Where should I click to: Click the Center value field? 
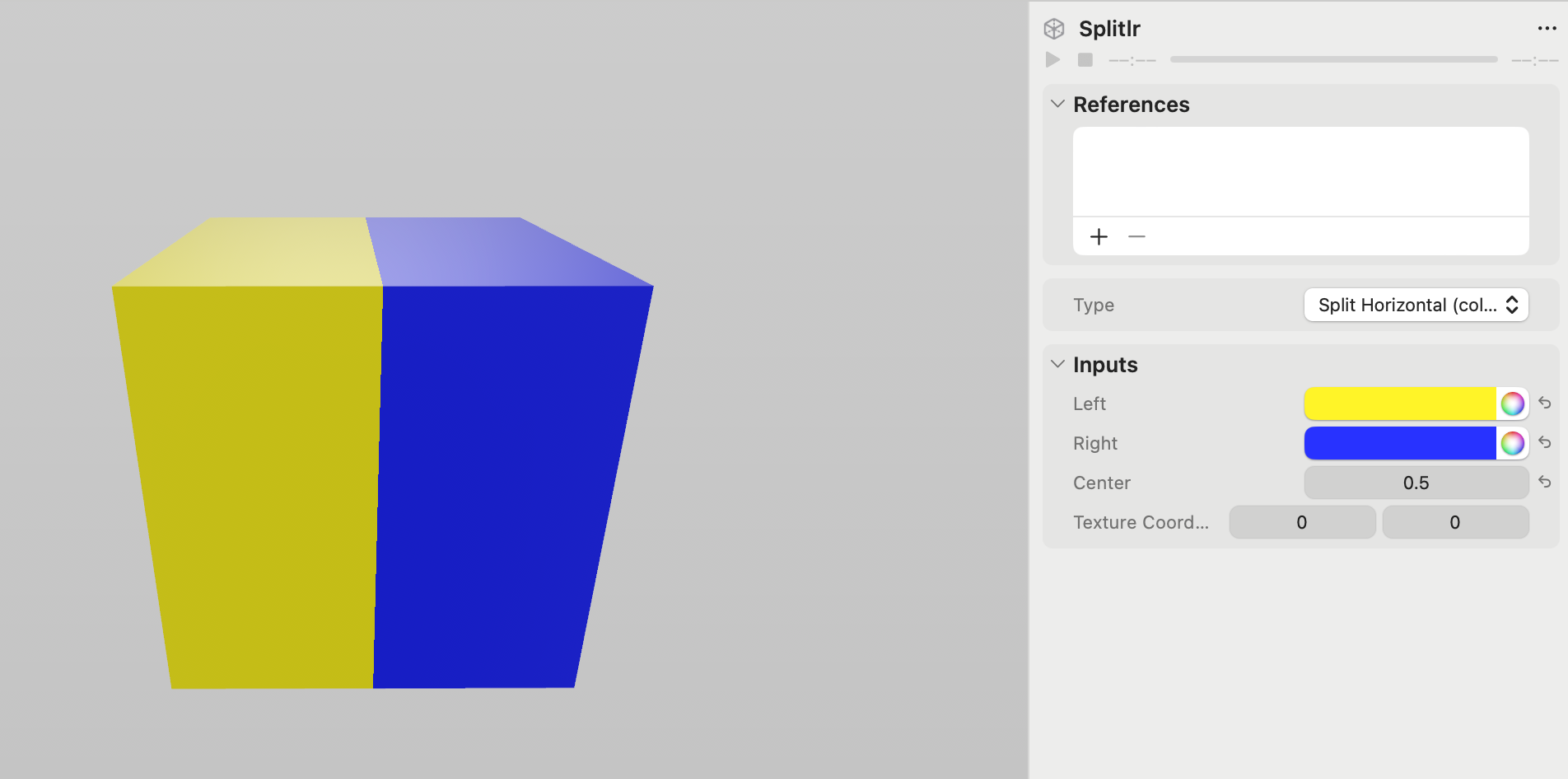pyautogui.click(x=1415, y=483)
